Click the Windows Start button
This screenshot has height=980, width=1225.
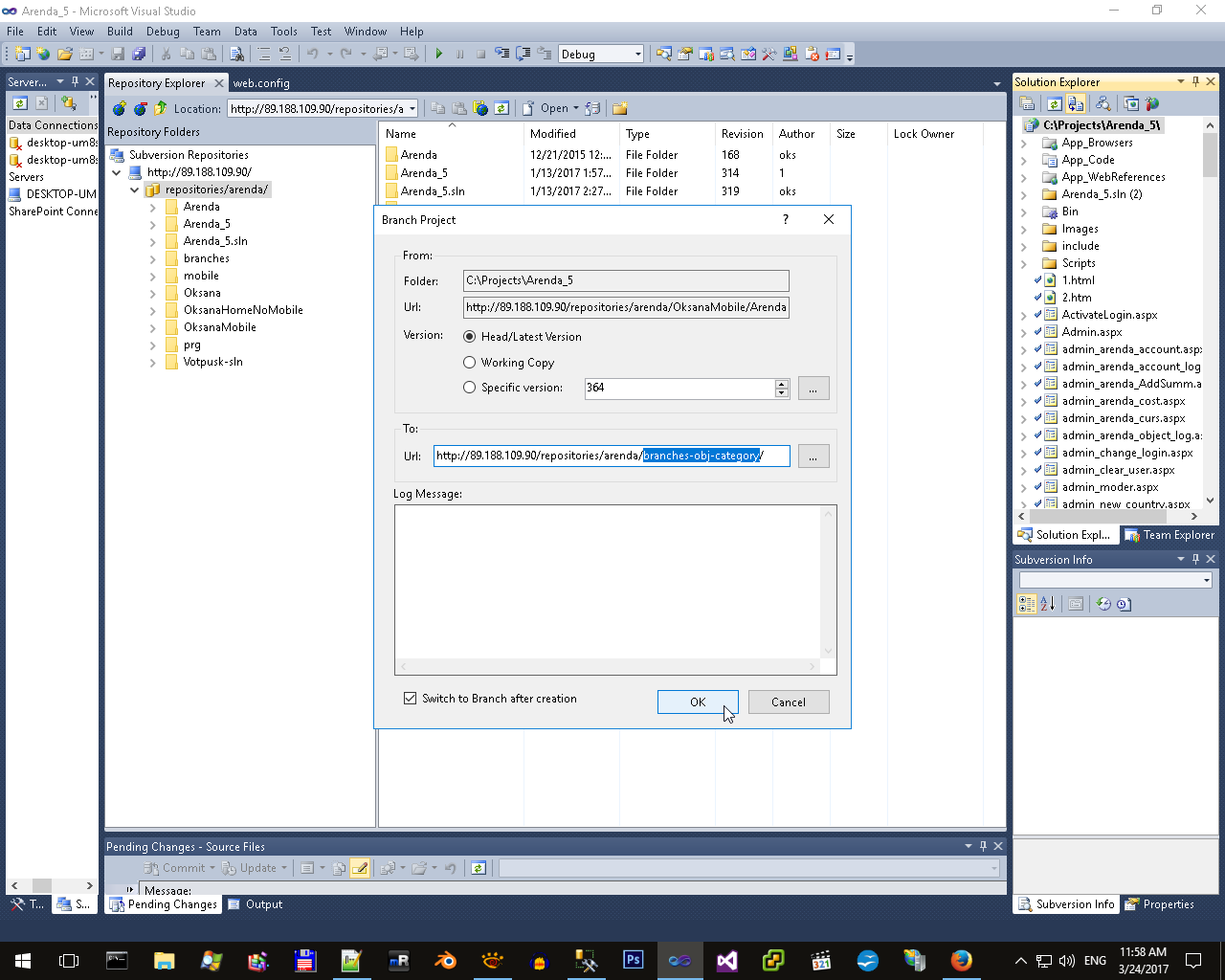click(x=23, y=960)
